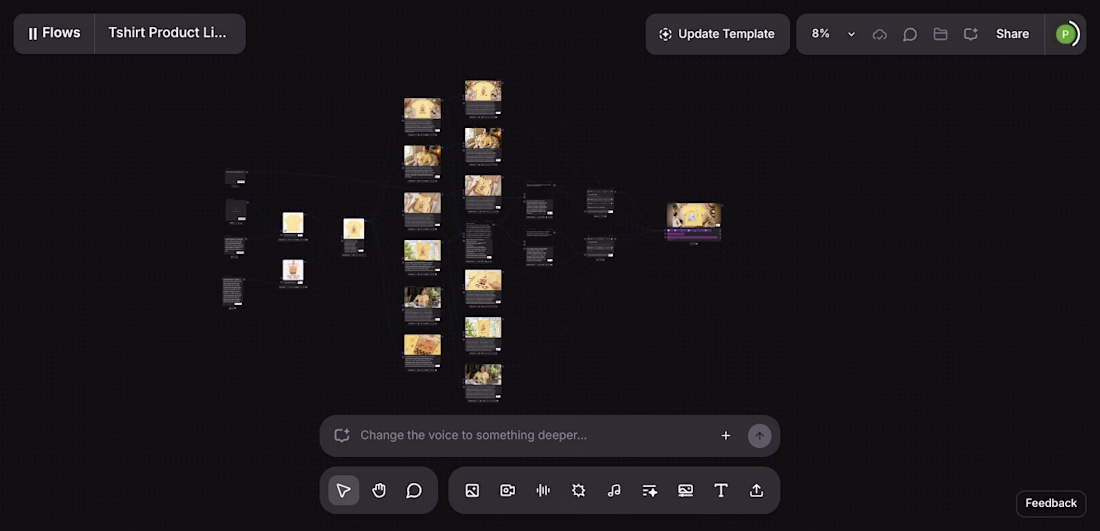The image size is (1100, 531).
Task: Open the AI assistant chat sparkle icon in top bar
Action: [971, 34]
